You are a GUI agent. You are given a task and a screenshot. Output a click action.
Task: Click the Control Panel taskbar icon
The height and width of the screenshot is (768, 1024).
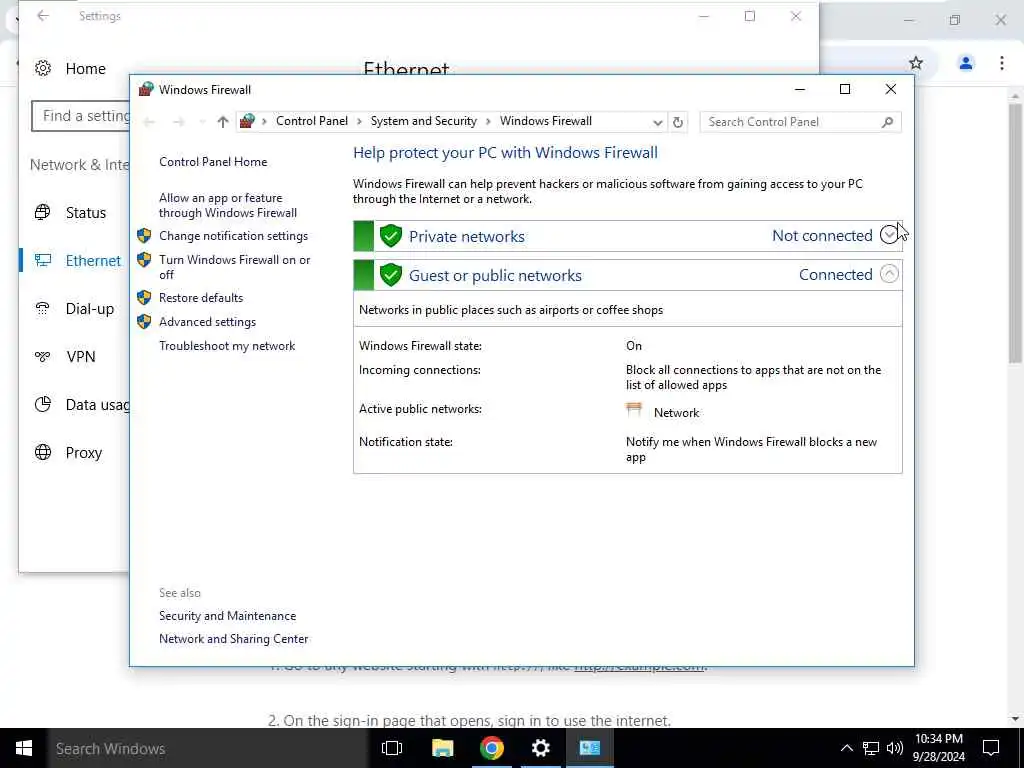coord(589,748)
